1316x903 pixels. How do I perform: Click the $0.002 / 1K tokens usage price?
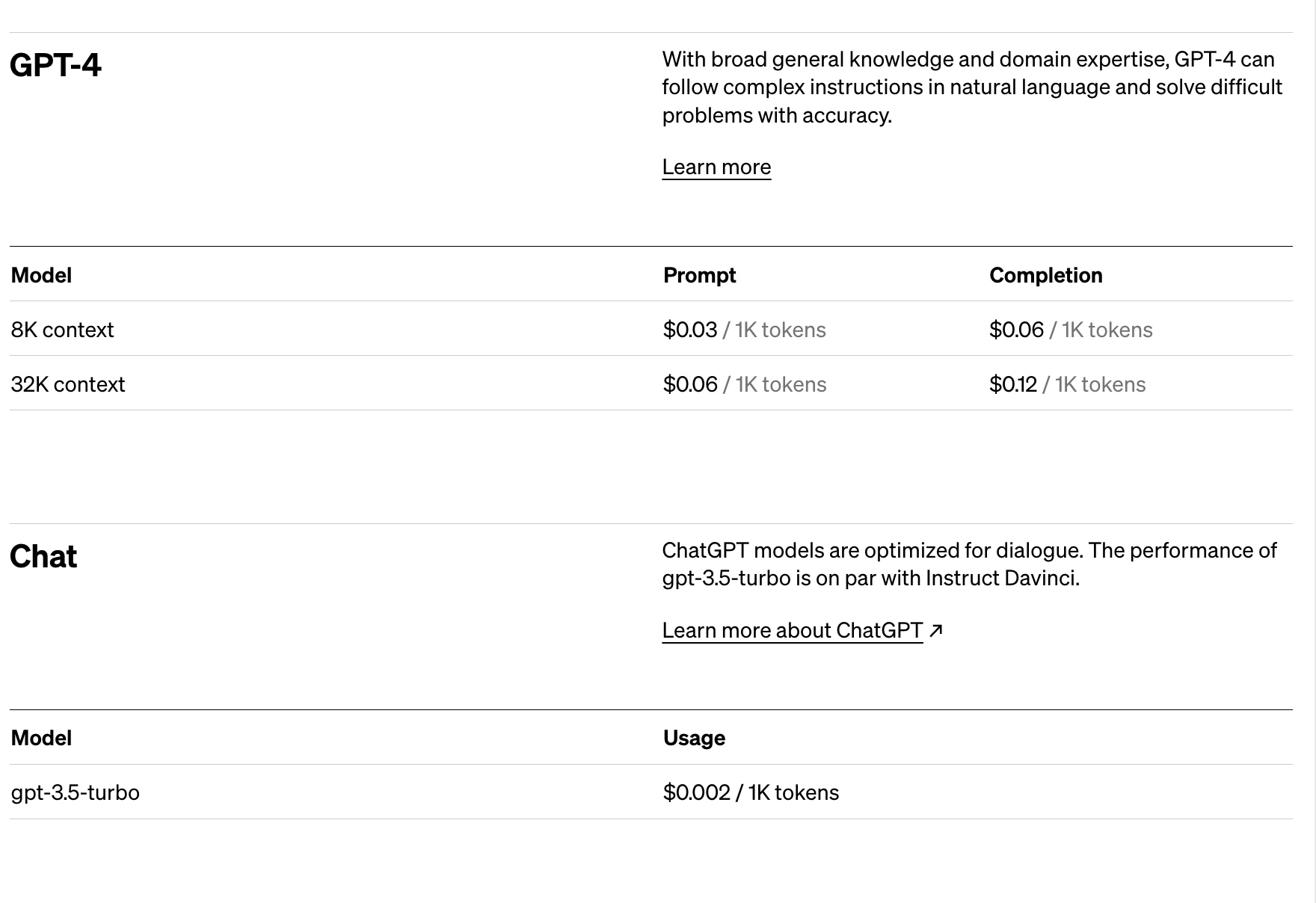click(751, 792)
